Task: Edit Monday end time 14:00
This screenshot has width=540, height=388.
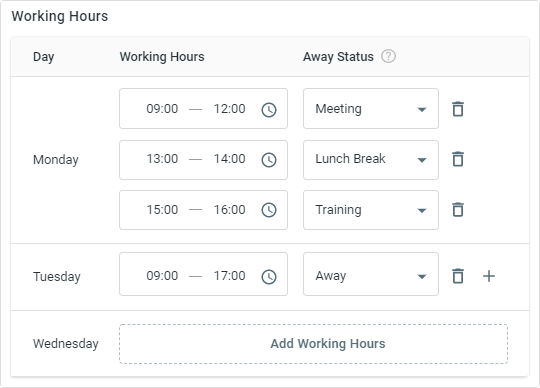Action: point(230,159)
